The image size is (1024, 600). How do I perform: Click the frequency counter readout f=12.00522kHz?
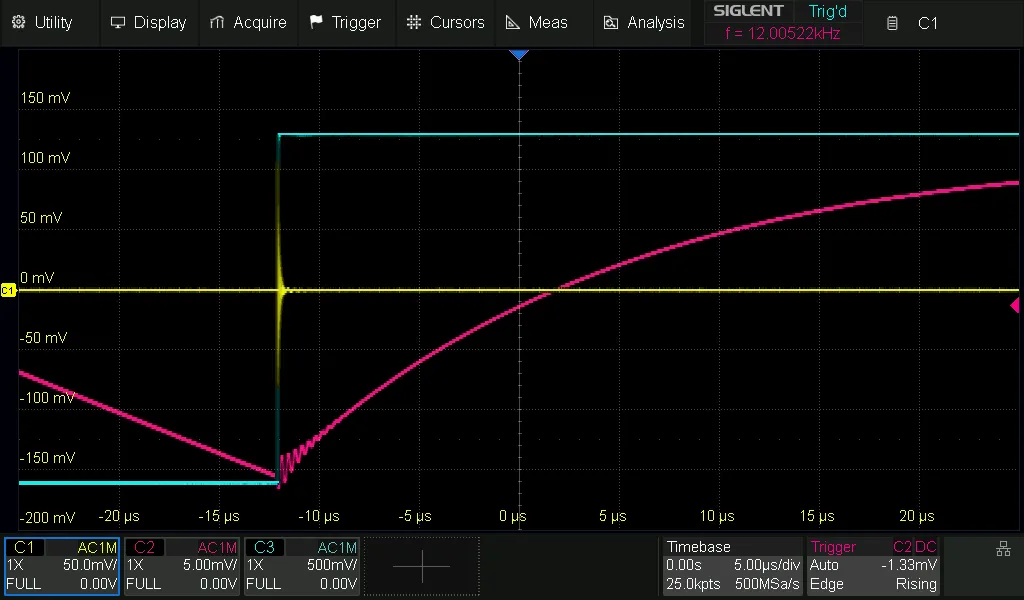783,32
